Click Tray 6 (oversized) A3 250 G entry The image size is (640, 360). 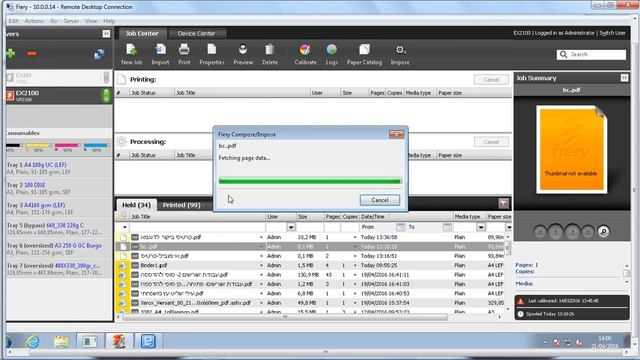pos(59,249)
